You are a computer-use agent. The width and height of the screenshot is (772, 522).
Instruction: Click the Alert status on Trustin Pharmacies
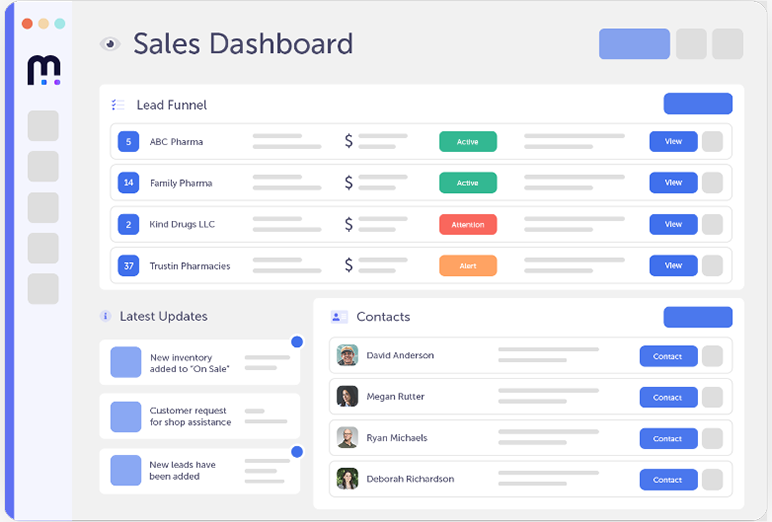(x=467, y=266)
